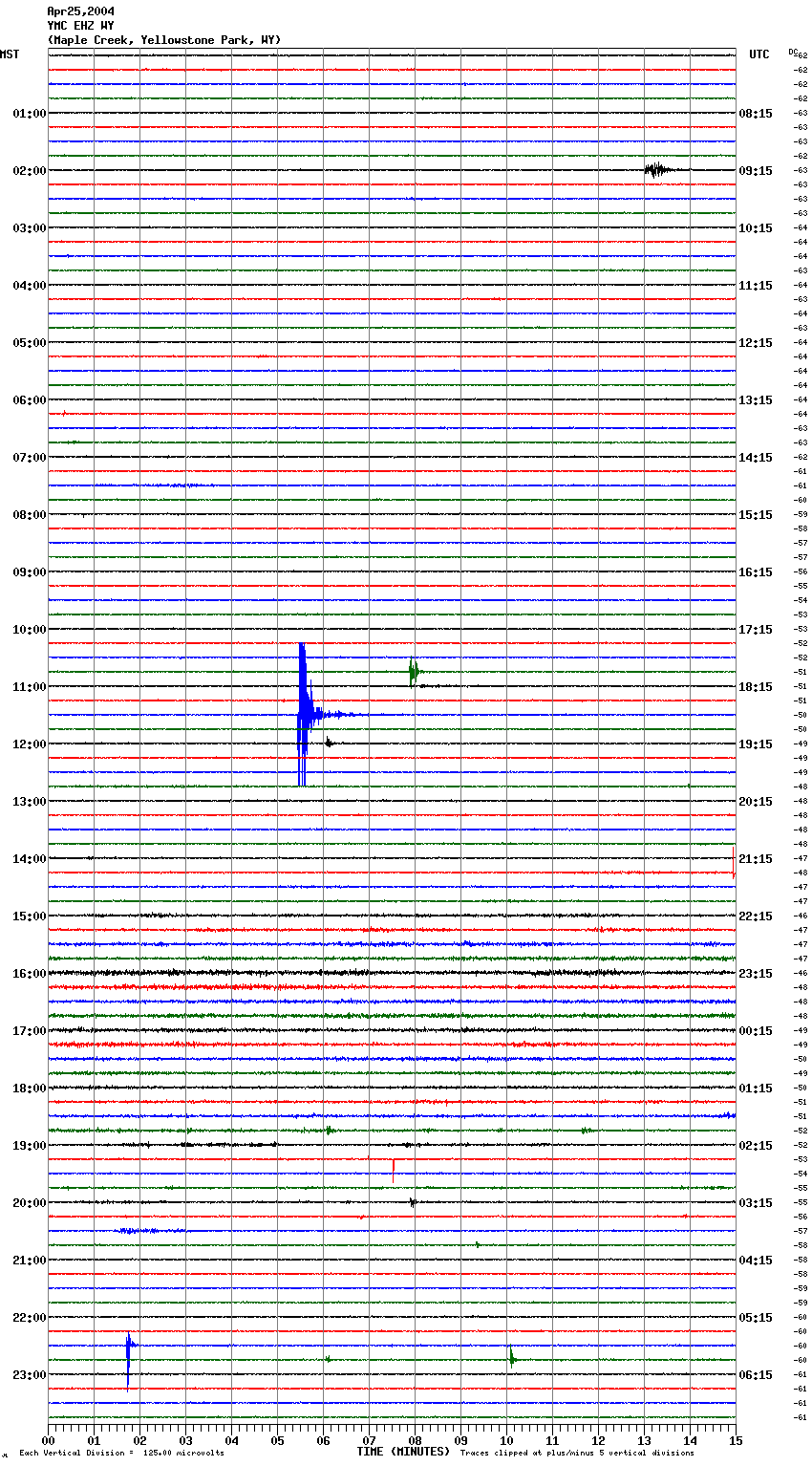Viewport: 812px width, 1466px height.
Task: Click the 15:15 UTC time label
Action: point(756,515)
